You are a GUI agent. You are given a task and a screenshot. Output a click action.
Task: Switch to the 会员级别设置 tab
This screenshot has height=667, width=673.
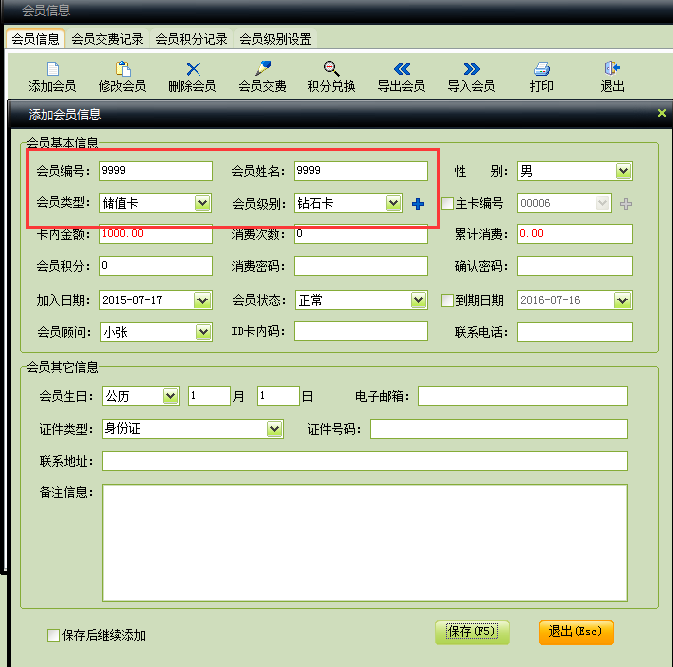pos(276,39)
